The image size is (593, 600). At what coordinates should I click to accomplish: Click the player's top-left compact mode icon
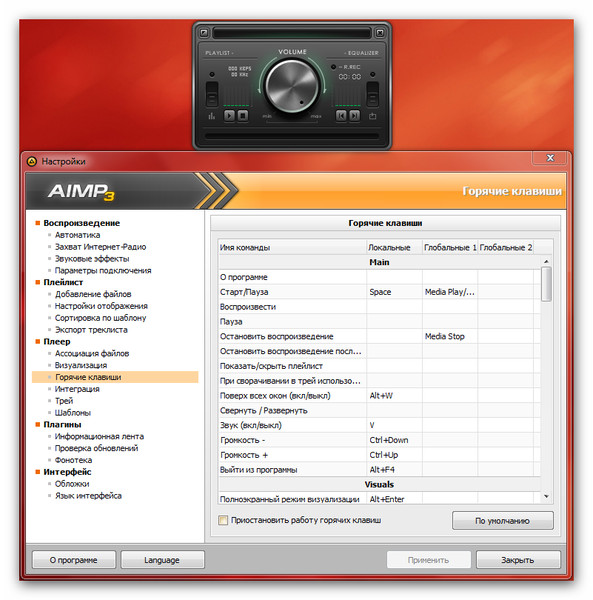click(204, 33)
